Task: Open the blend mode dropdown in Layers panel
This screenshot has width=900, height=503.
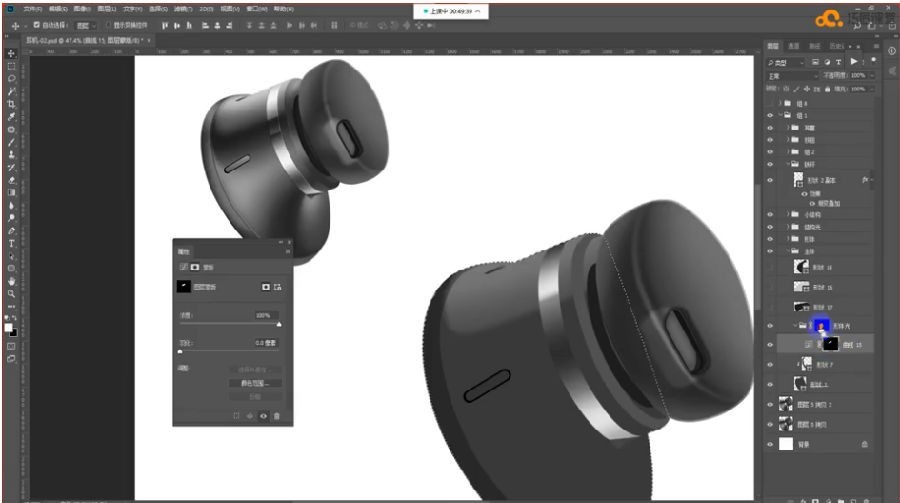Action: (793, 76)
